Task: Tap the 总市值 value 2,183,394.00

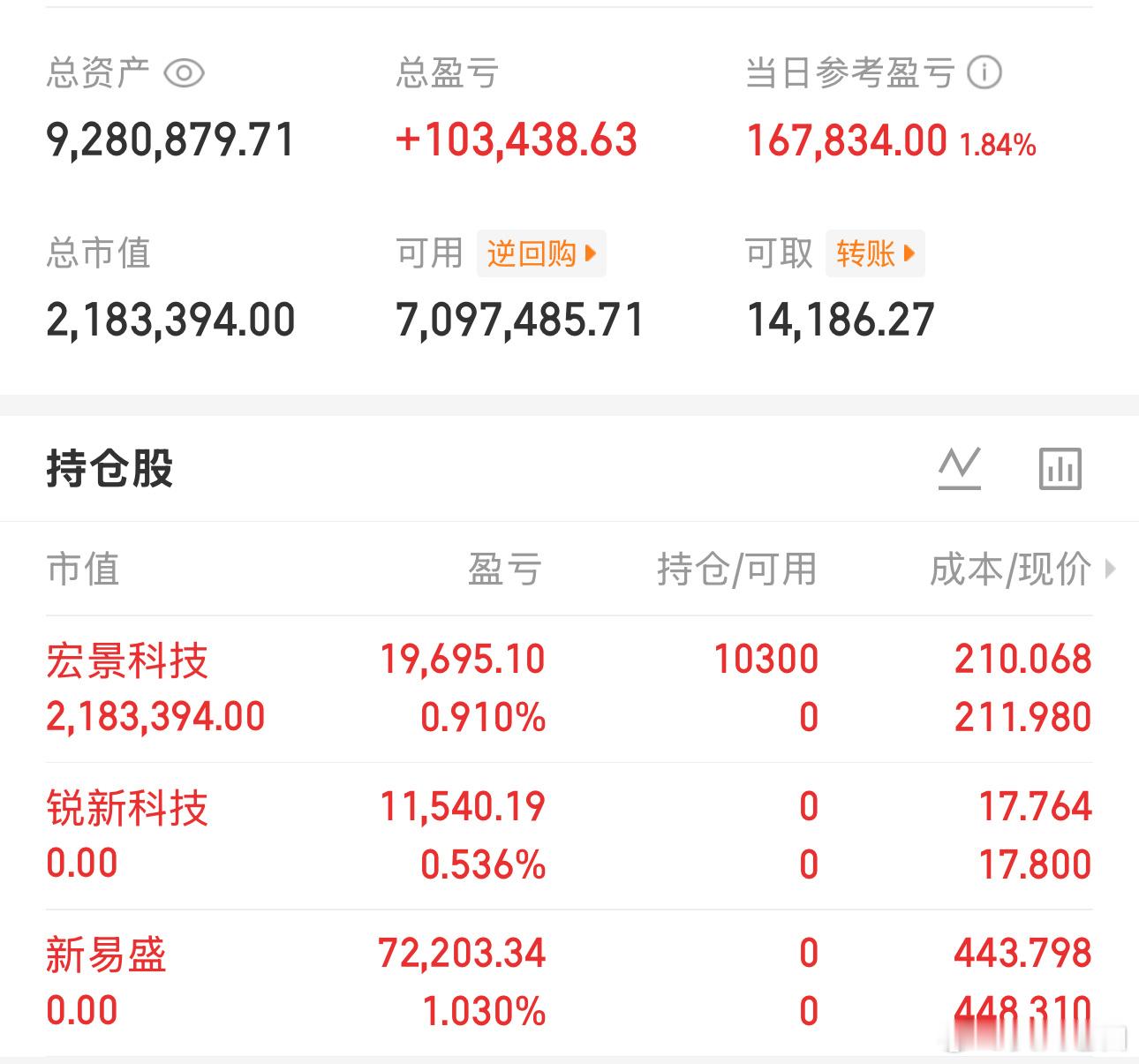Action: 170,320
